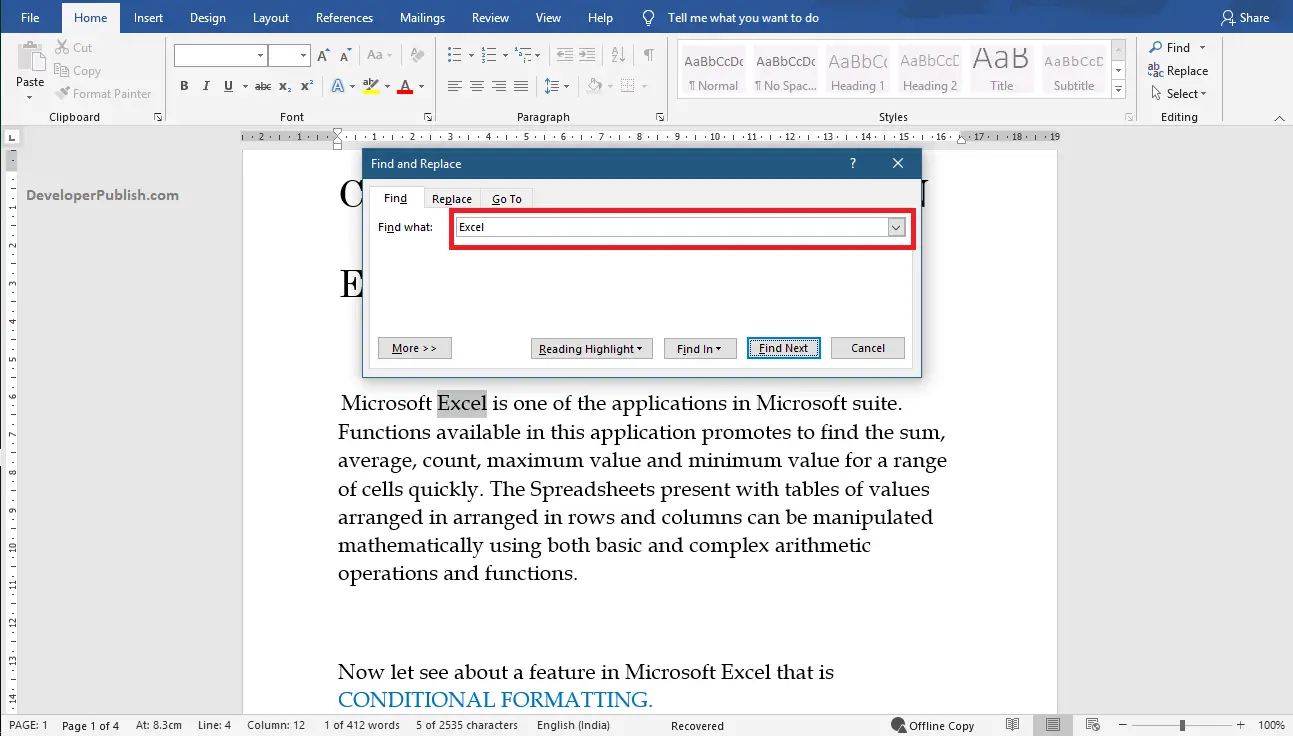Image resolution: width=1293 pixels, height=736 pixels.
Task: Toggle Show/Hide paragraph marks
Action: tap(649, 55)
